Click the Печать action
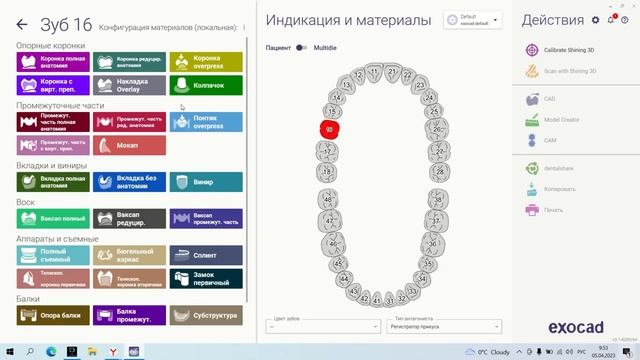640x360 pixels. point(544,210)
